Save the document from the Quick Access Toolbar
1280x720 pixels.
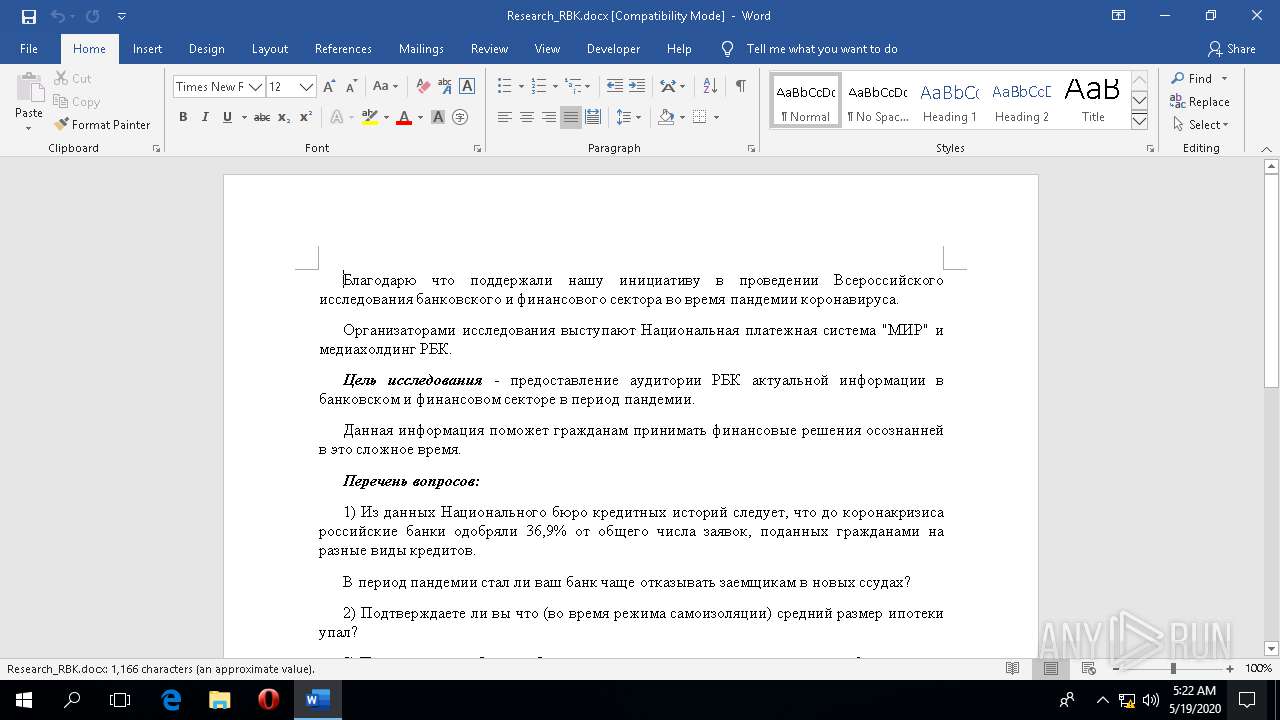(29, 16)
